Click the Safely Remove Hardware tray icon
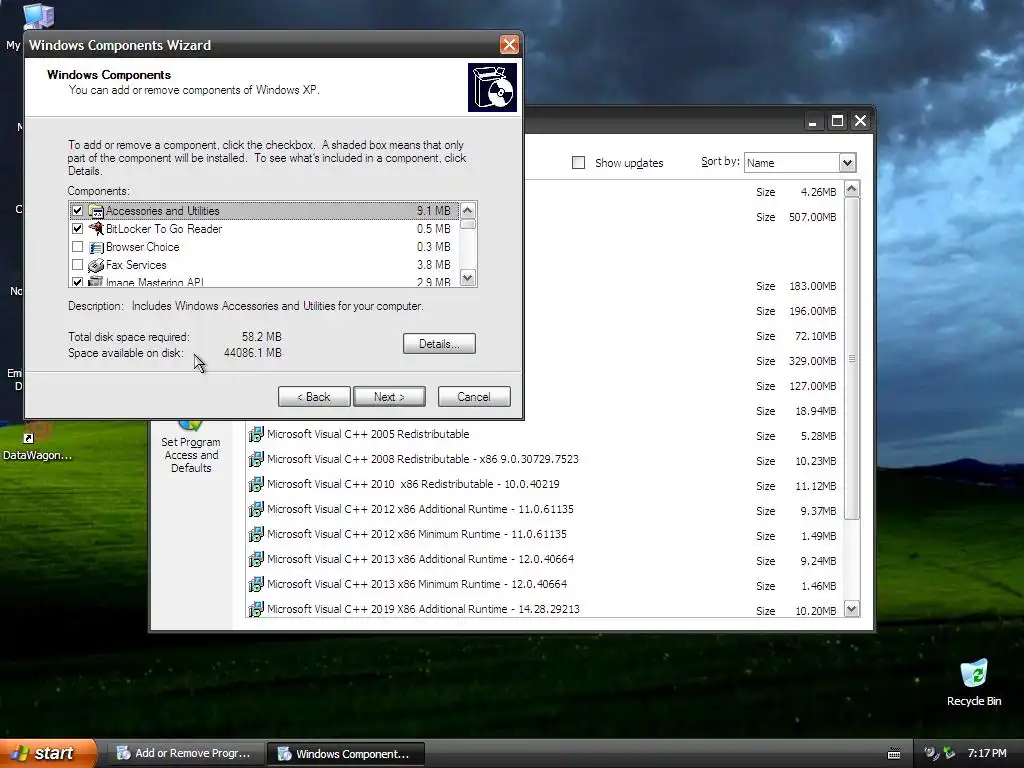 (949, 753)
